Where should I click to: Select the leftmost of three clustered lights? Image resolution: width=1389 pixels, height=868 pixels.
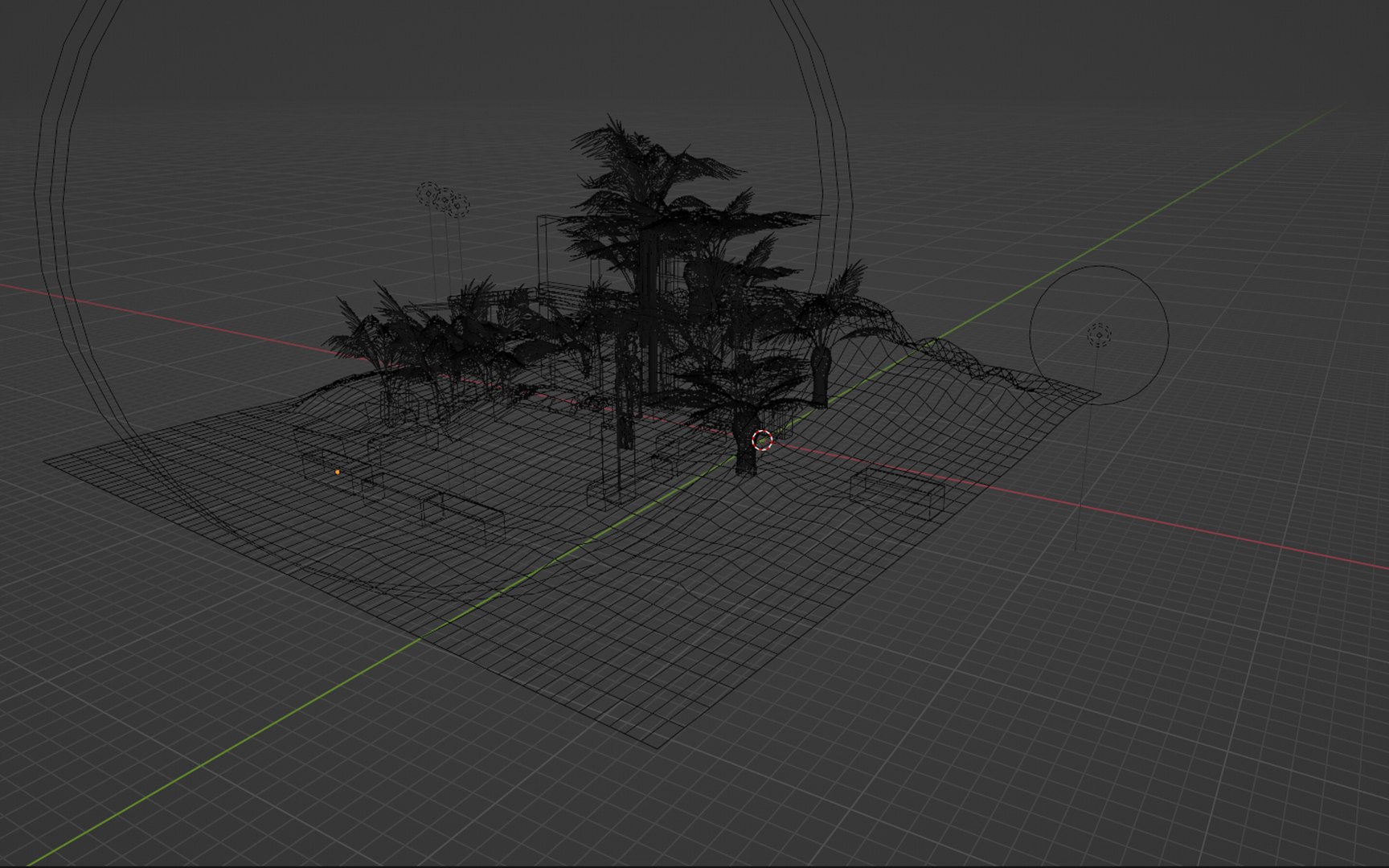pyautogui.click(x=428, y=194)
